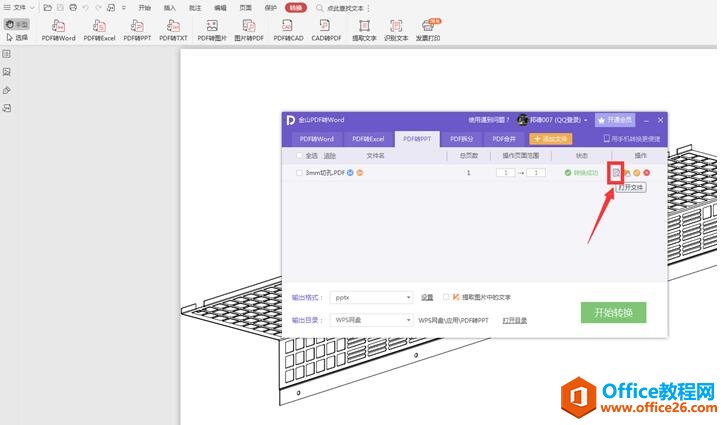Open the 开始 ribbon tab
Screen dimensions: 724x425
pyautogui.click(x=145, y=8)
